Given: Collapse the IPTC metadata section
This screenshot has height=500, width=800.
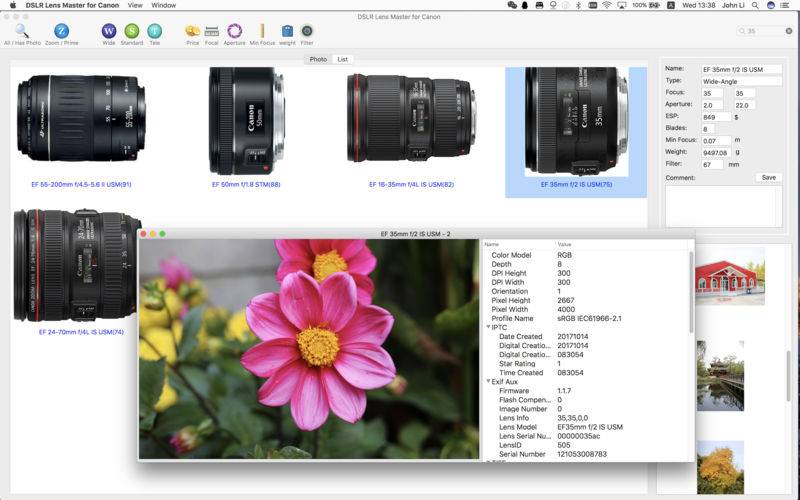Looking at the screenshot, I should 488,327.
